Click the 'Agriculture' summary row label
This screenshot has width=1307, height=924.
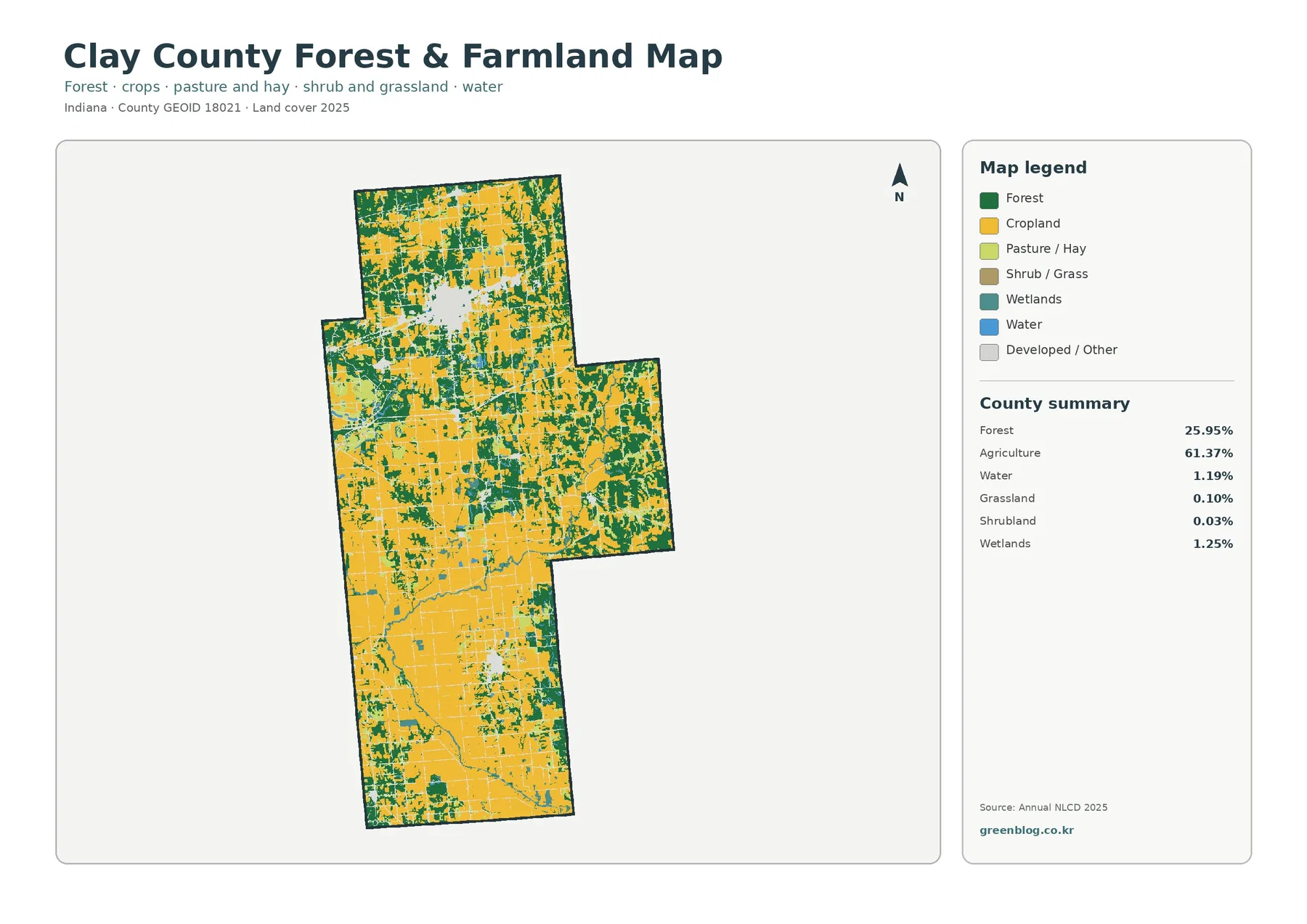[1009, 453]
